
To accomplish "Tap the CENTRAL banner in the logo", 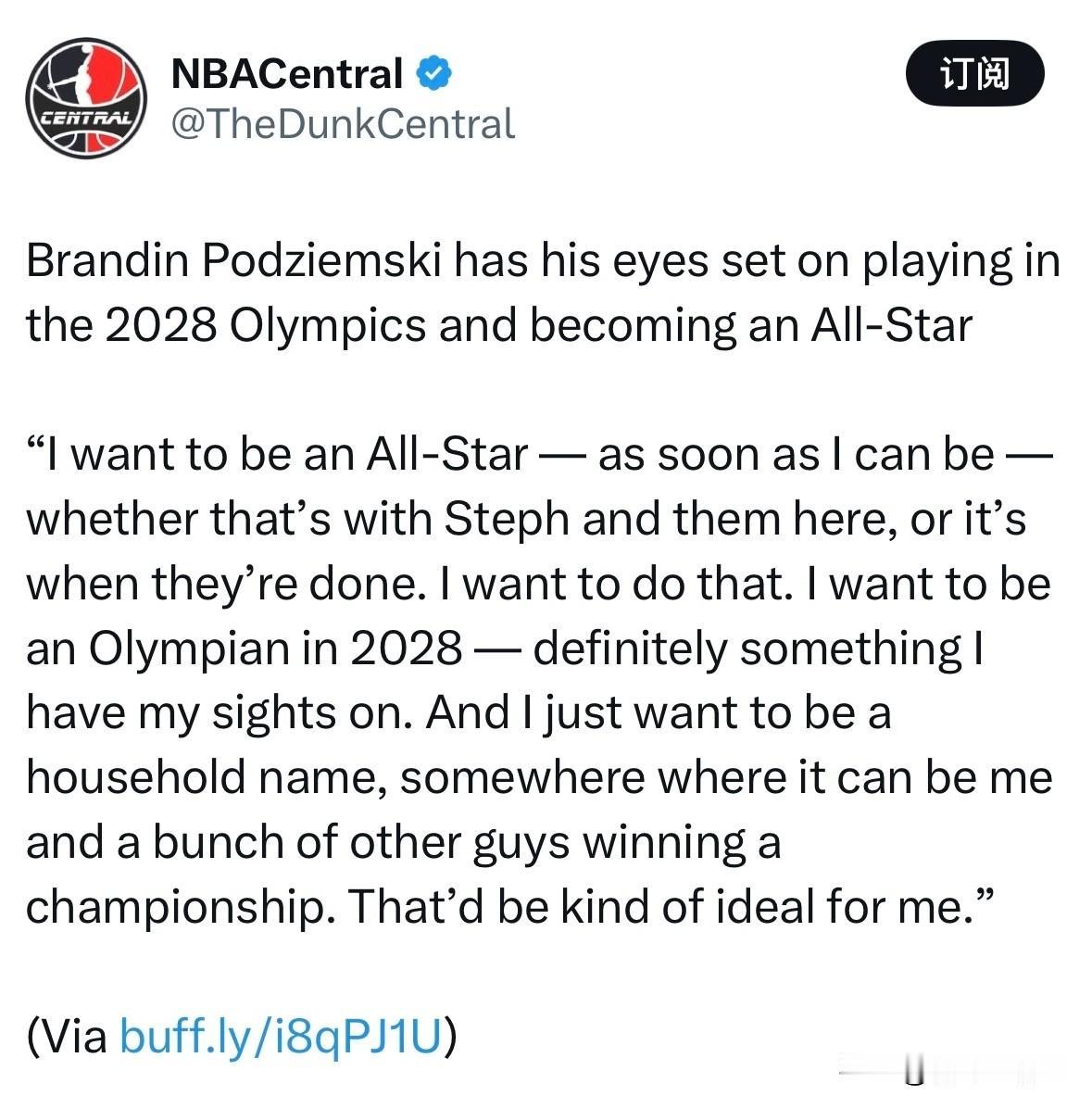I will click(86, 118).
